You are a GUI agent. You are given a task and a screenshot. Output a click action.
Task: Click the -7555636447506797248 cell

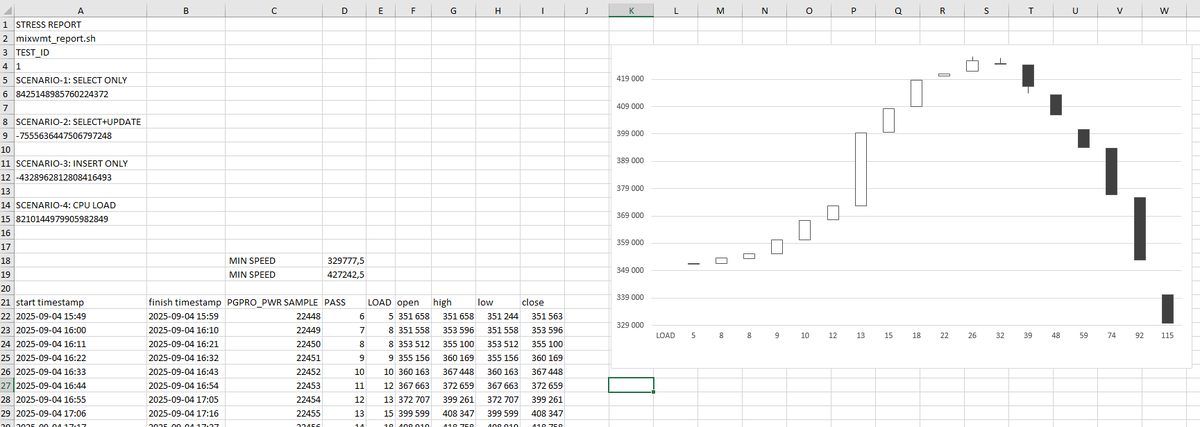pos(80,135)
